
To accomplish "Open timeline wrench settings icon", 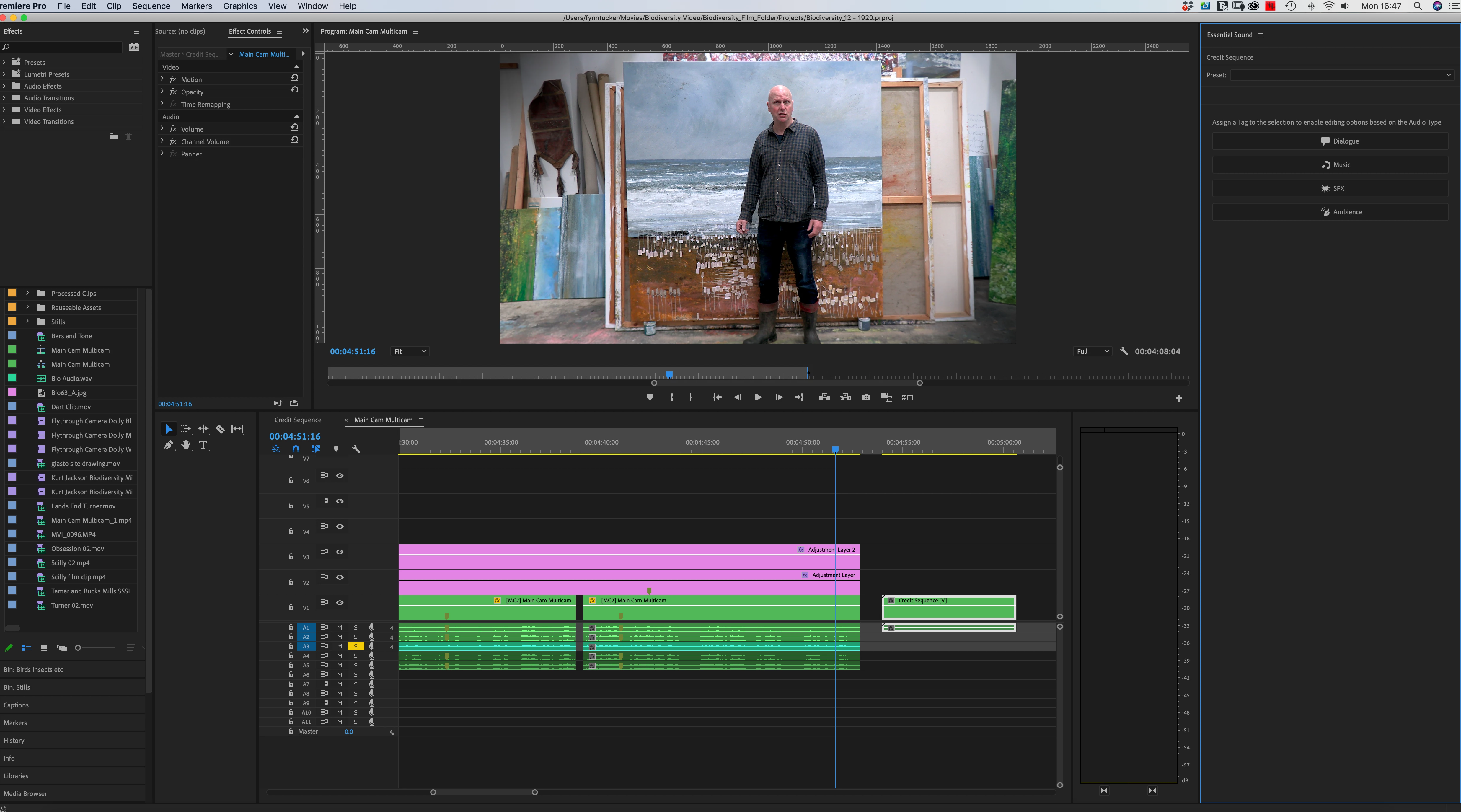I will click(356, 449).
